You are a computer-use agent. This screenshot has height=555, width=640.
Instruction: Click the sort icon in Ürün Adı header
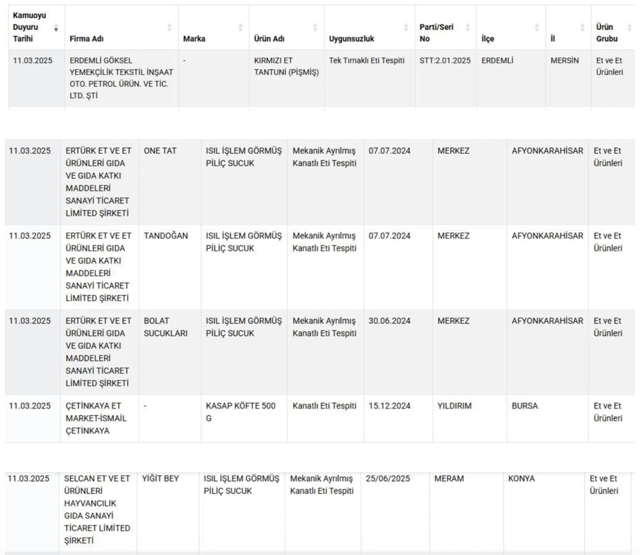pos(316,27)
